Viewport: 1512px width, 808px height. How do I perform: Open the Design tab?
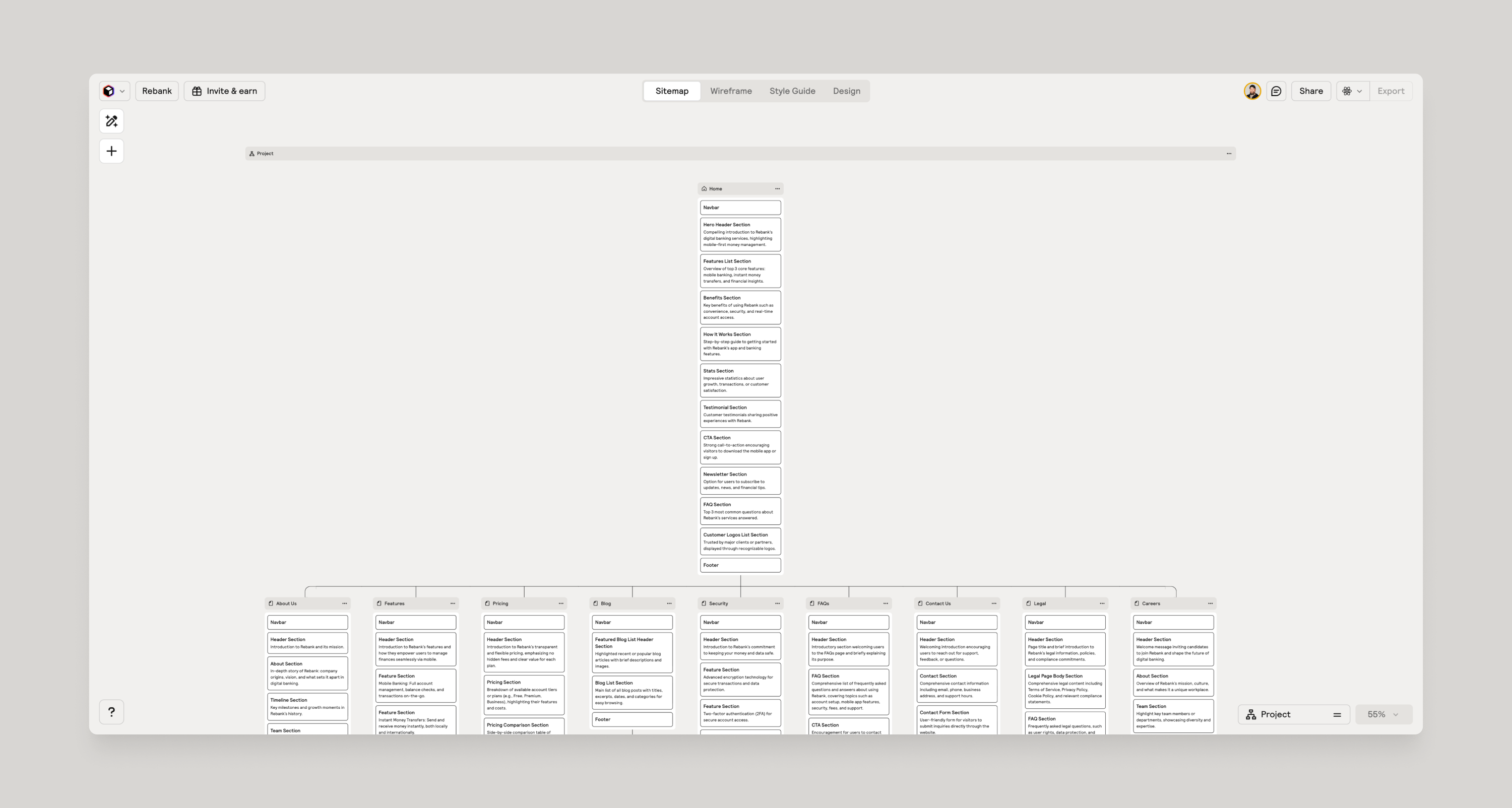(846, 91)
